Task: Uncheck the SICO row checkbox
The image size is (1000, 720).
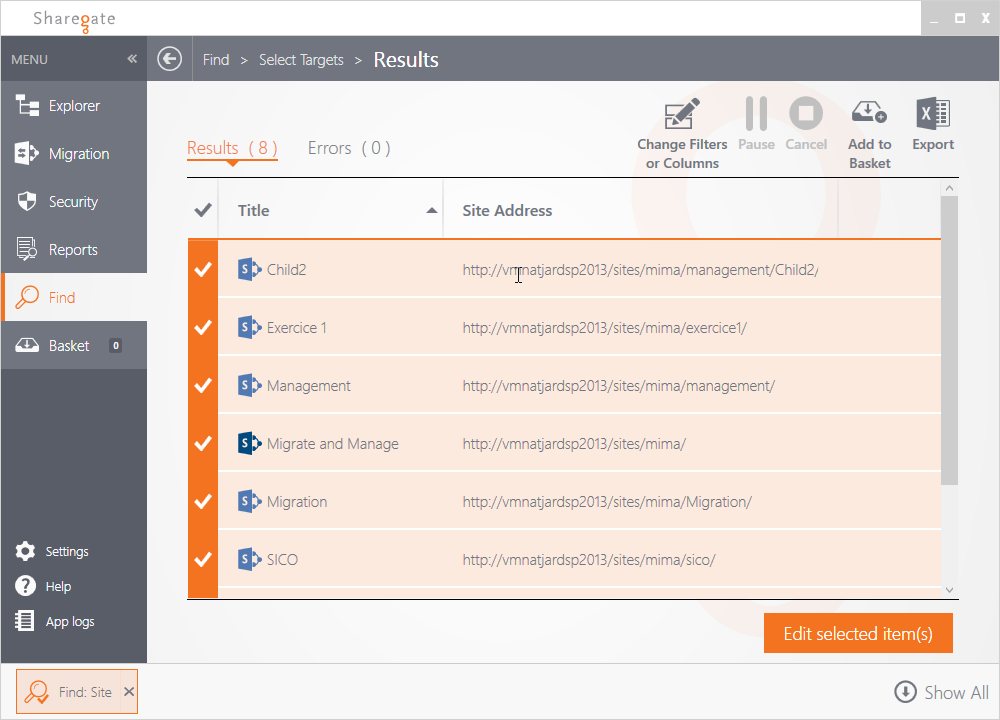Action: pyautogui.click(x=203, y=560)
